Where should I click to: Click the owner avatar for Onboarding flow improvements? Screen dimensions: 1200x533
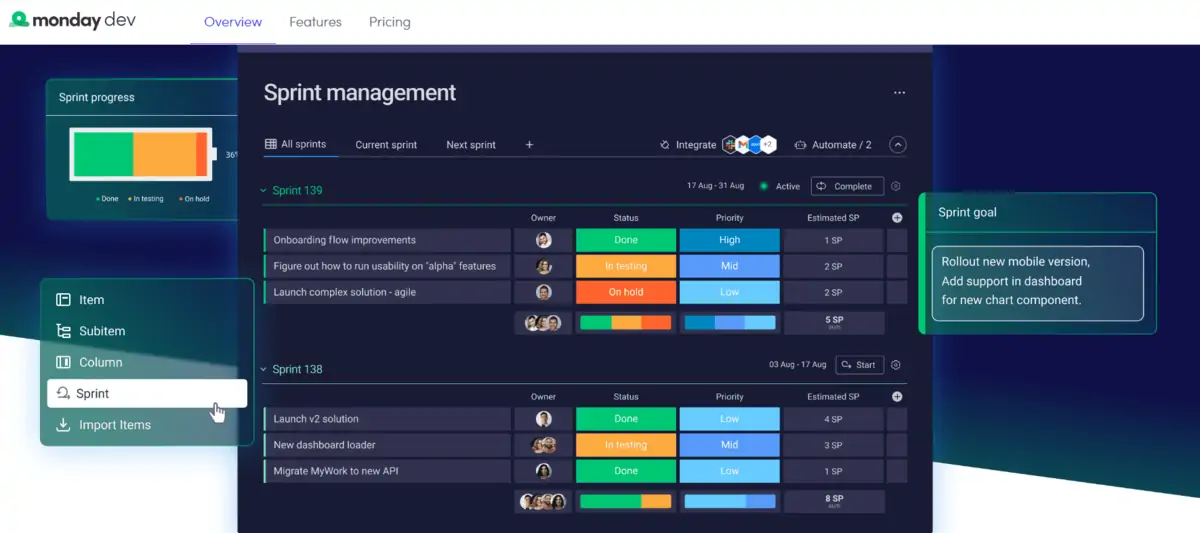[x=543, y=240]
